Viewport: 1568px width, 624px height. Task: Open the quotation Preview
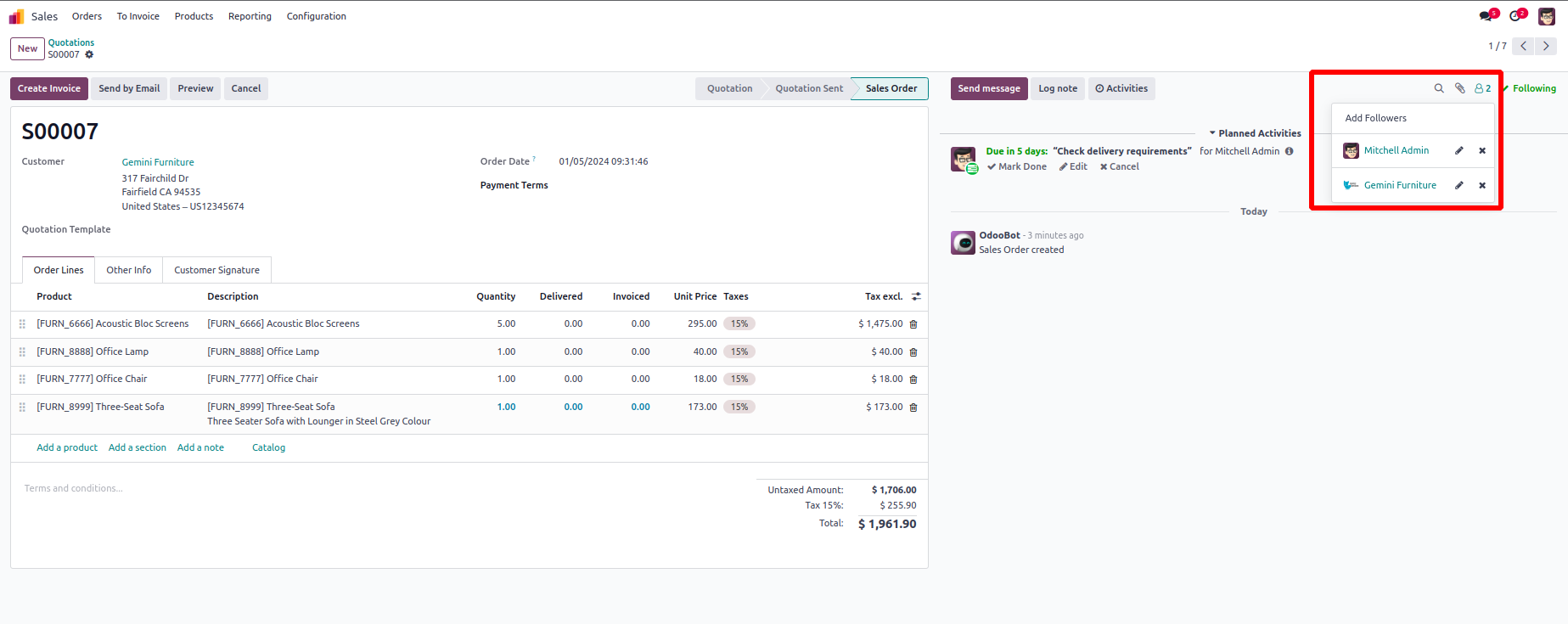pyautogui.click(x=195, y=88)
